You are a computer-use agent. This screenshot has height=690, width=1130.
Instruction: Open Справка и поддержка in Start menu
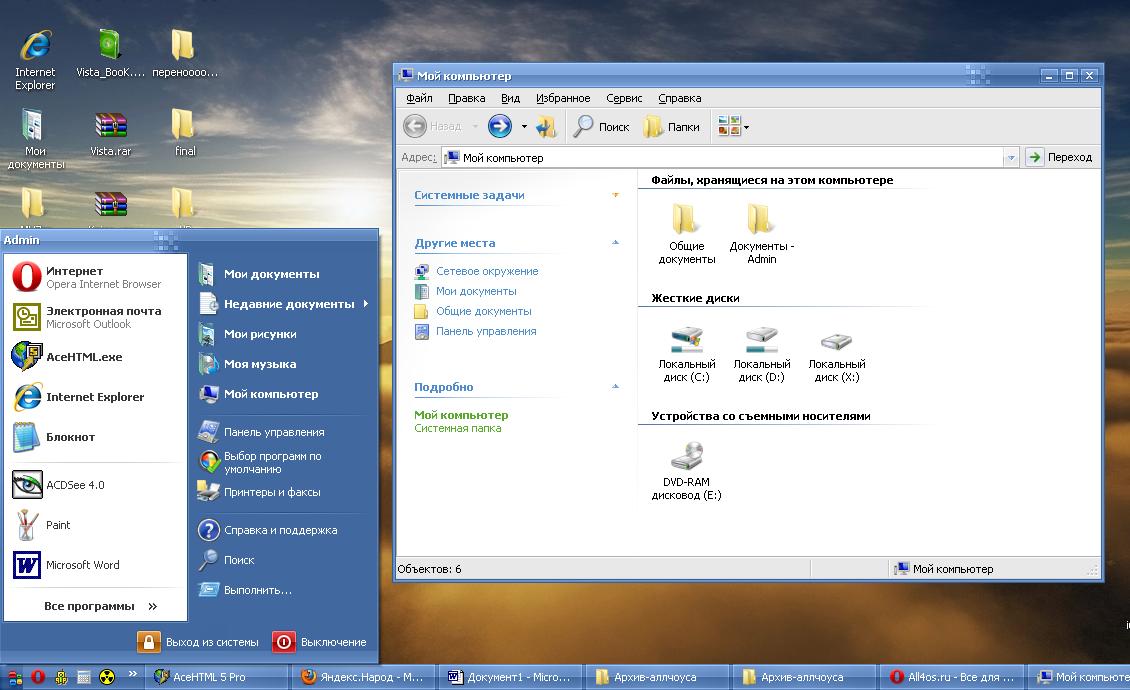pyautogui.click(x=283, y=530)
